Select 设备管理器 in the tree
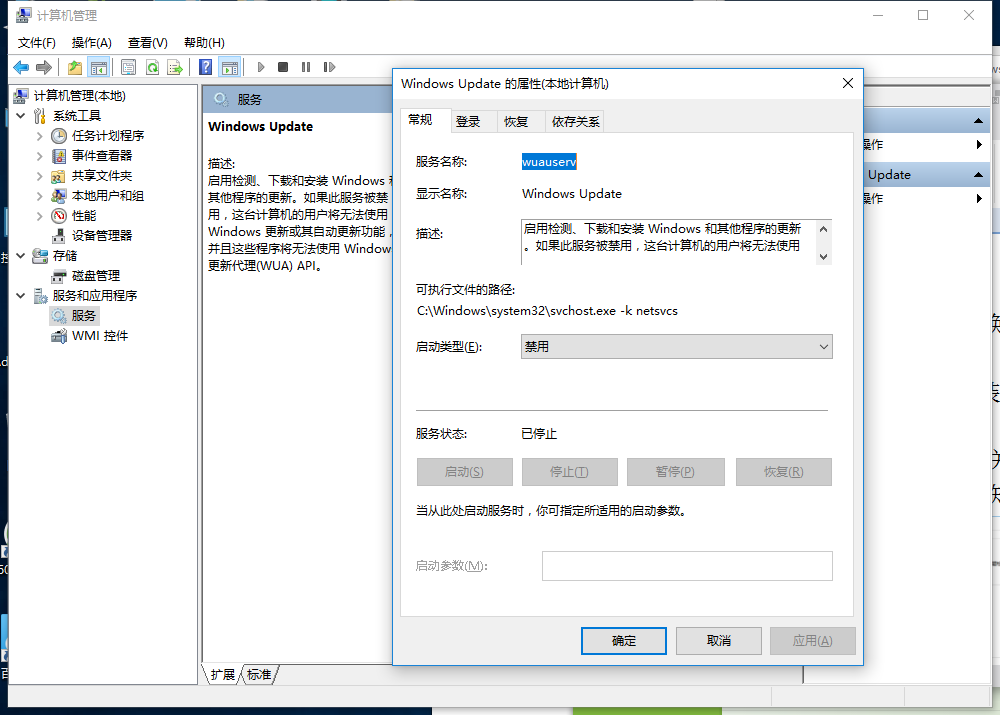 pyautogui.click(x=101, y=235)
